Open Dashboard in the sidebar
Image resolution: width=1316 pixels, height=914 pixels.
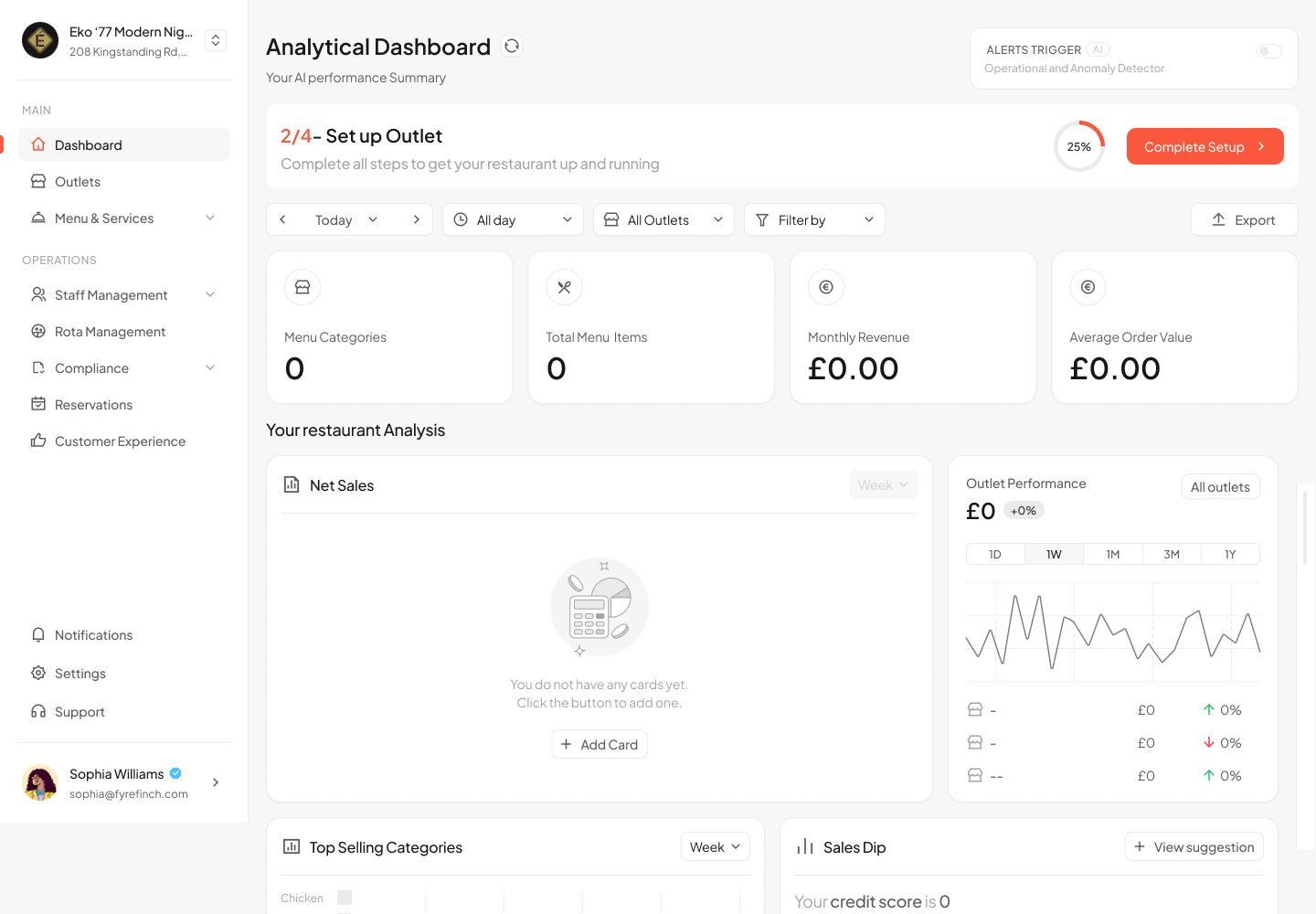coord(124,144)
